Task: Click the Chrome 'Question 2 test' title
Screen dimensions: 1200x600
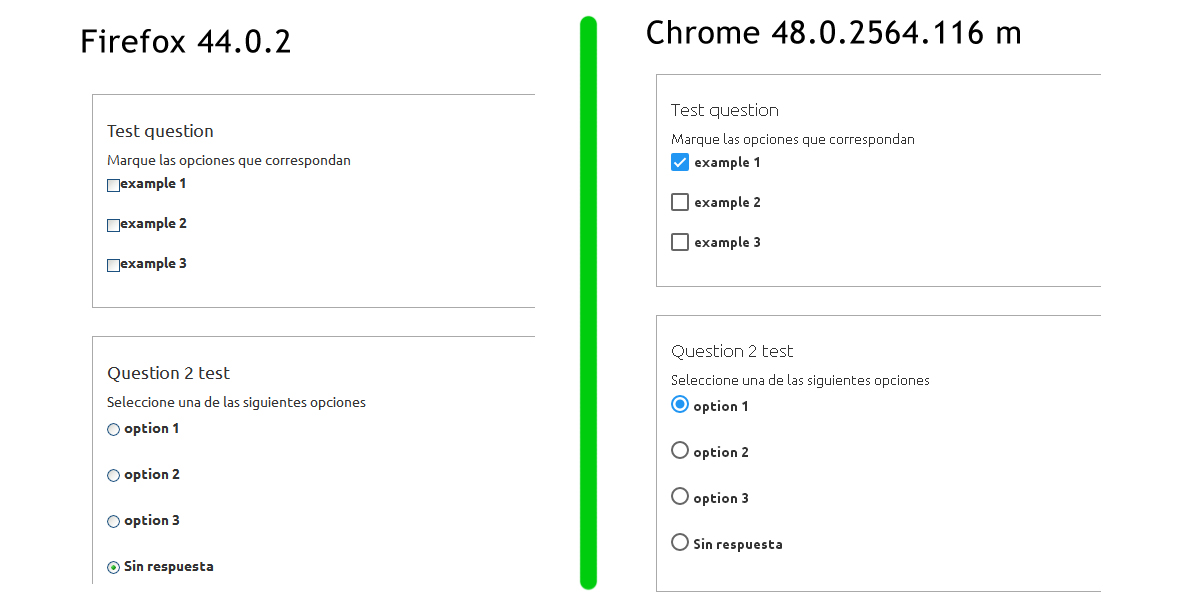Action: coord(732,351)
